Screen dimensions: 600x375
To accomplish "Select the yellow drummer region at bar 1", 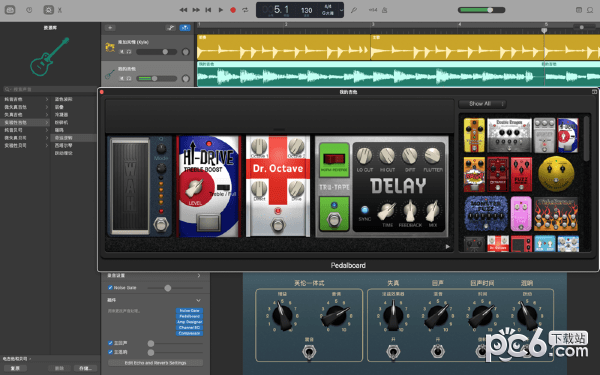I will 283,47.
